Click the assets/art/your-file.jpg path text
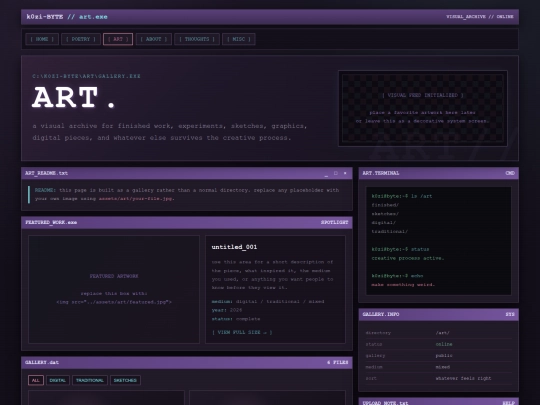 click(136, 199)
